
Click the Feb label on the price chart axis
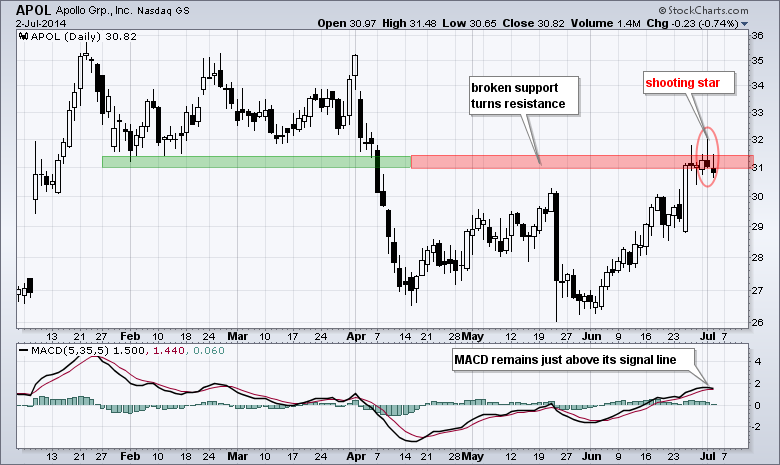pyautogui.click(x=130, y=337)
